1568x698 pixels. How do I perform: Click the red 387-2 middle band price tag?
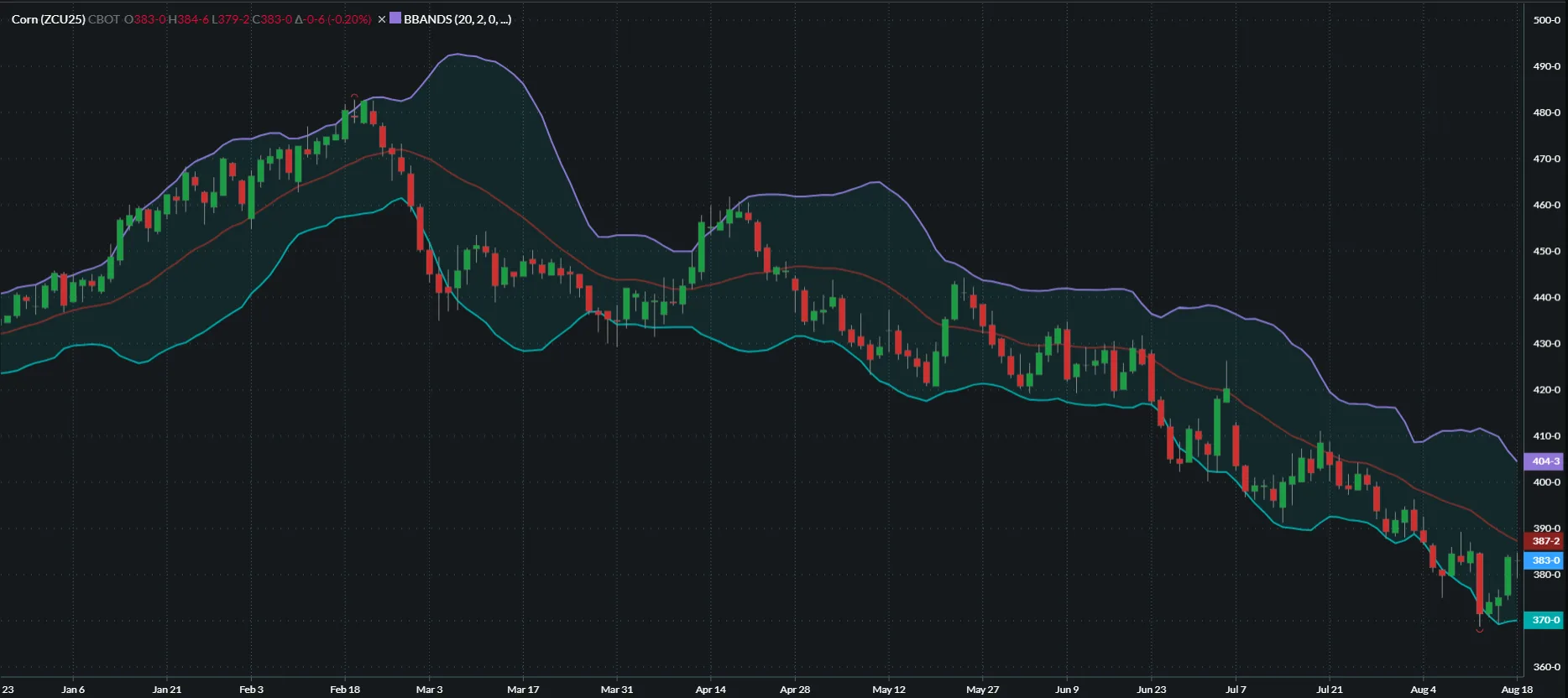click(1544, 541)
